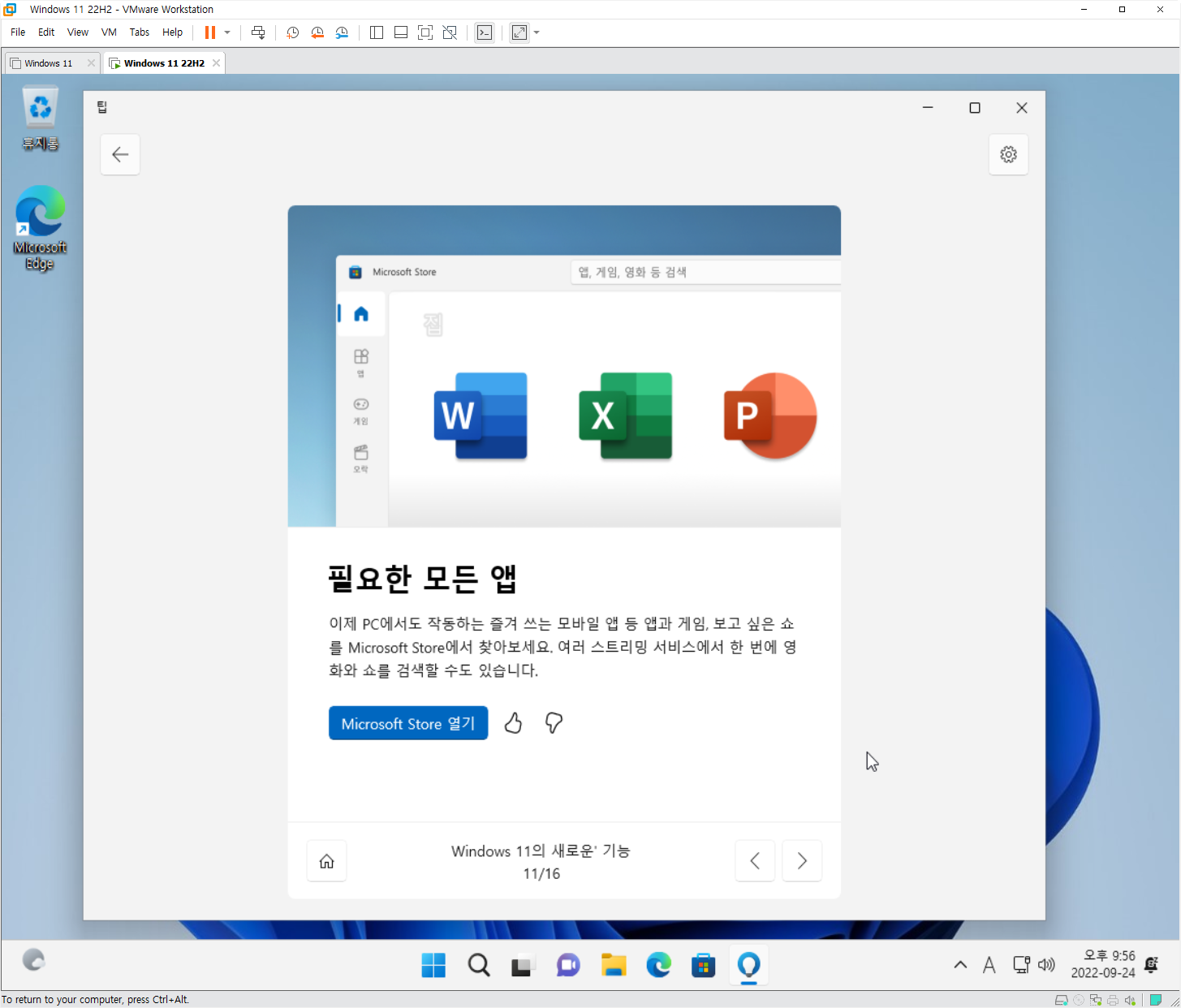Toggle the thumbnail bar view
The height and width of the screenshot is (1008, 1181).
point(401,32)
